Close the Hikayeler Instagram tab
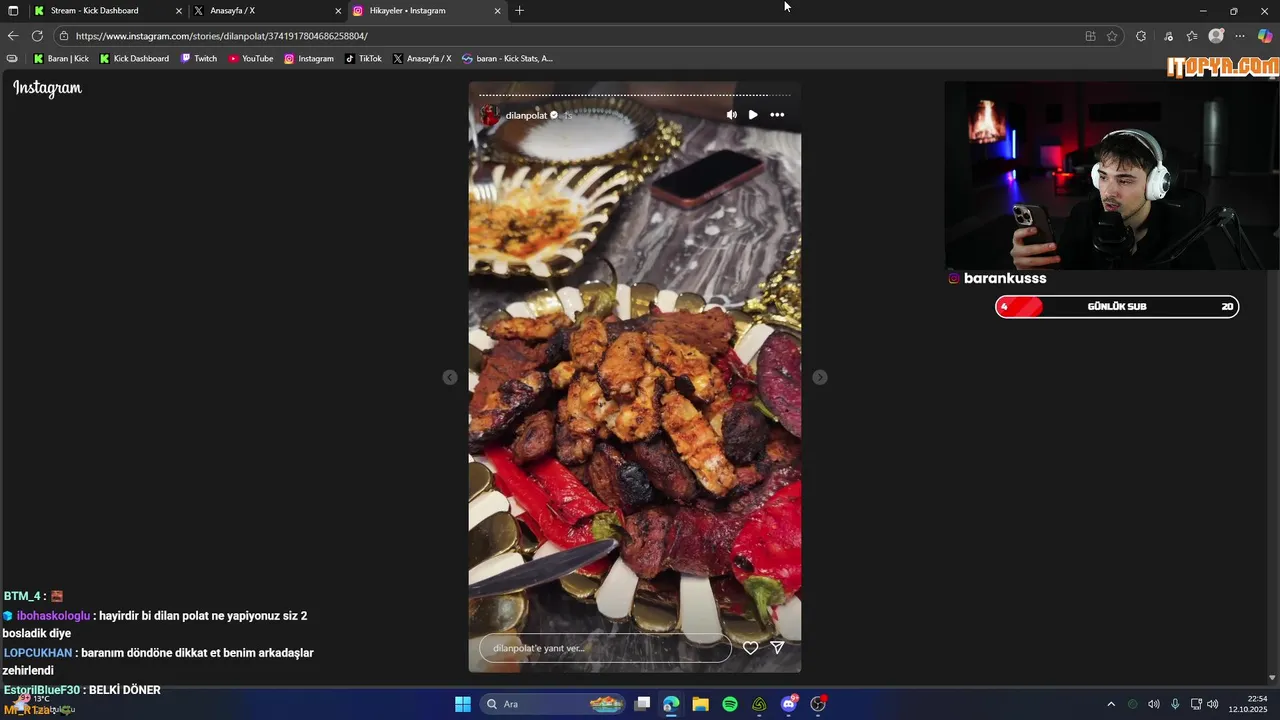This screenshot has width=1280, height=720. (497, 11)
